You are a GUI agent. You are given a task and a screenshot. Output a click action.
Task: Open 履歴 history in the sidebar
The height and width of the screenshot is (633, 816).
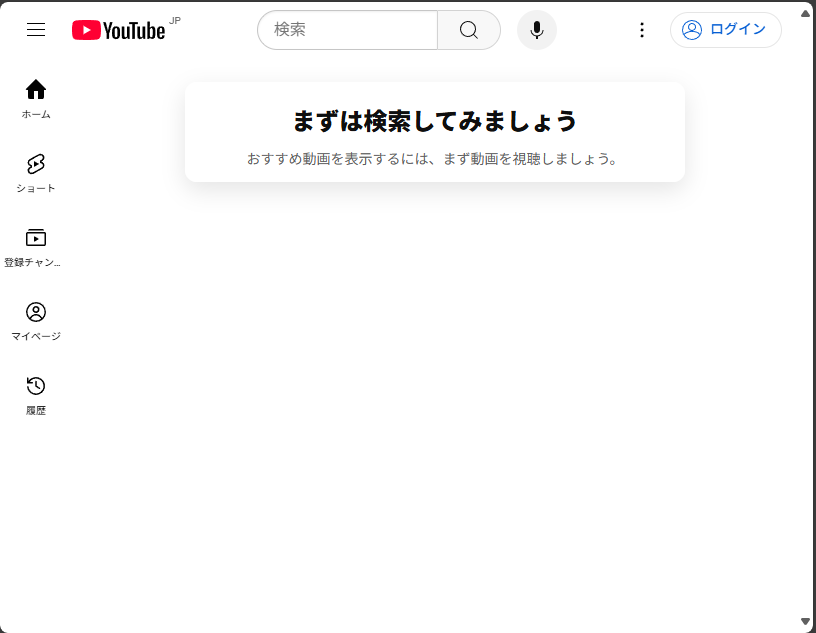click(36, 396)
